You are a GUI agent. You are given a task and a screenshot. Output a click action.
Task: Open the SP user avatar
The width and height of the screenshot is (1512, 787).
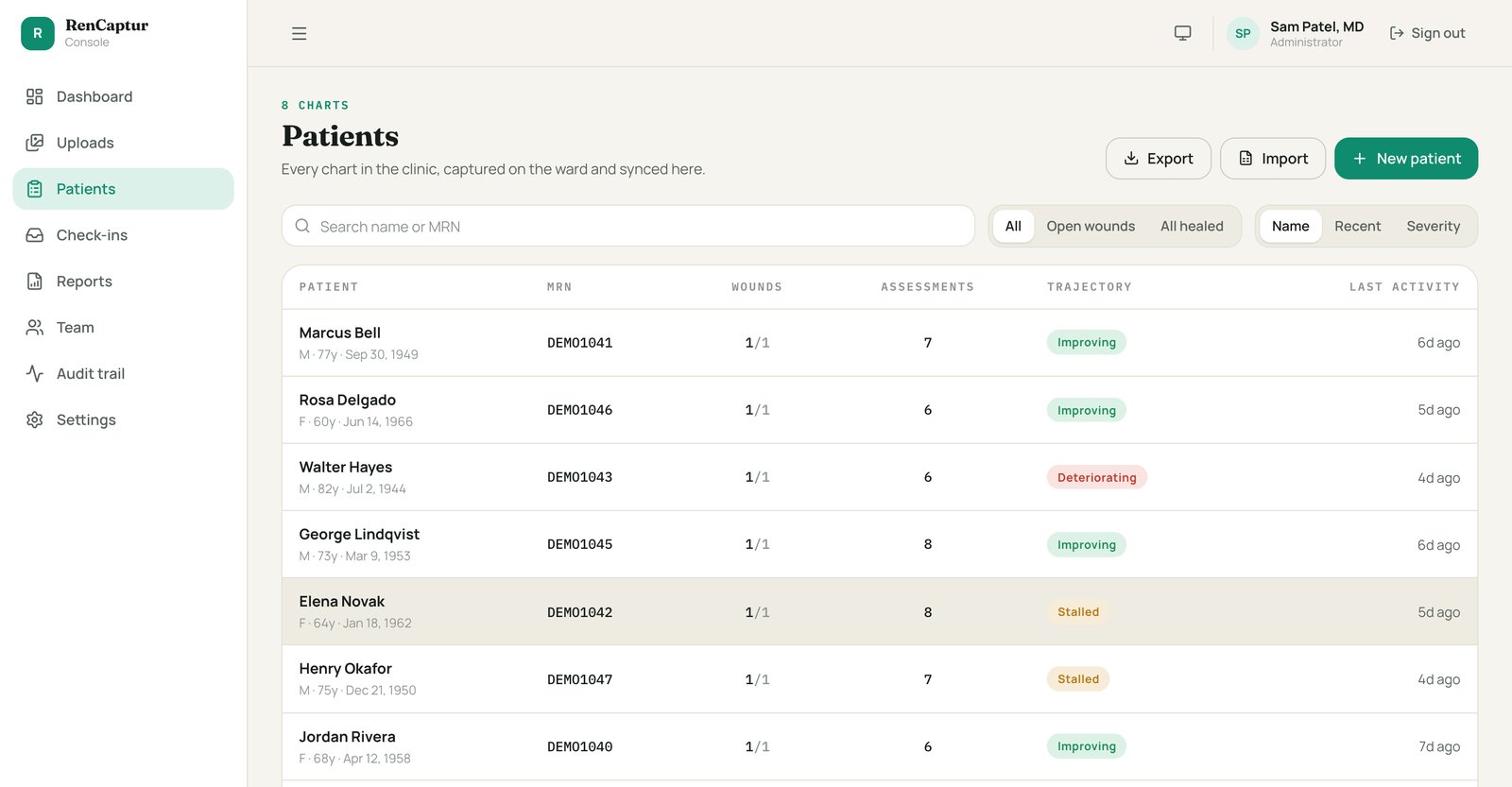(1243, 33)
